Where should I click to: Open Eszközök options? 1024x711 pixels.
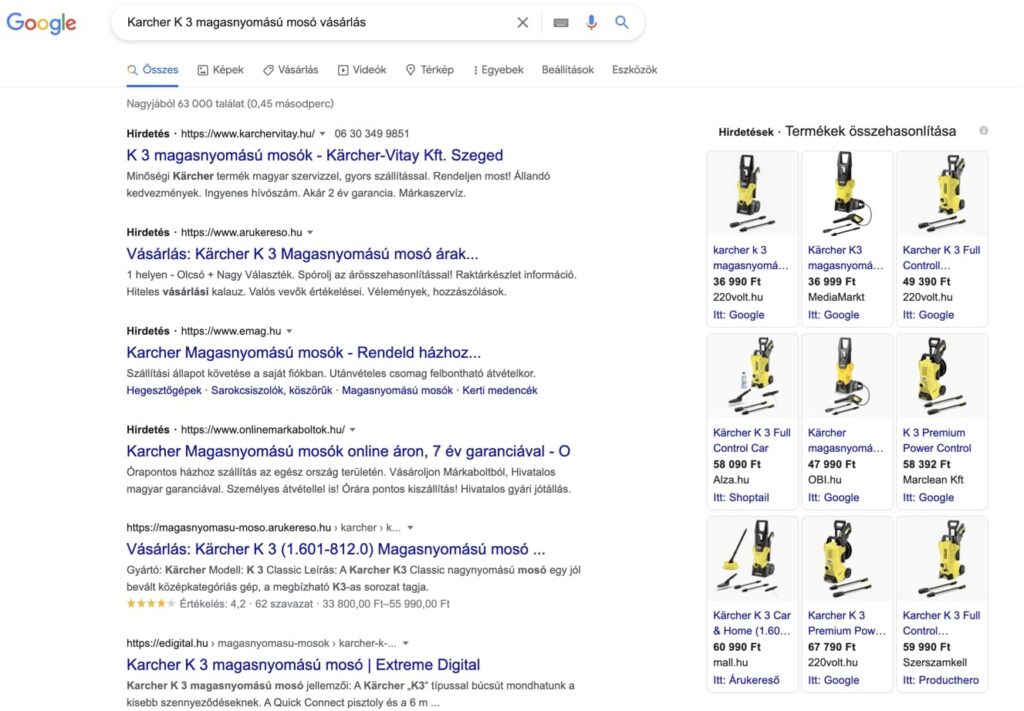634,70
